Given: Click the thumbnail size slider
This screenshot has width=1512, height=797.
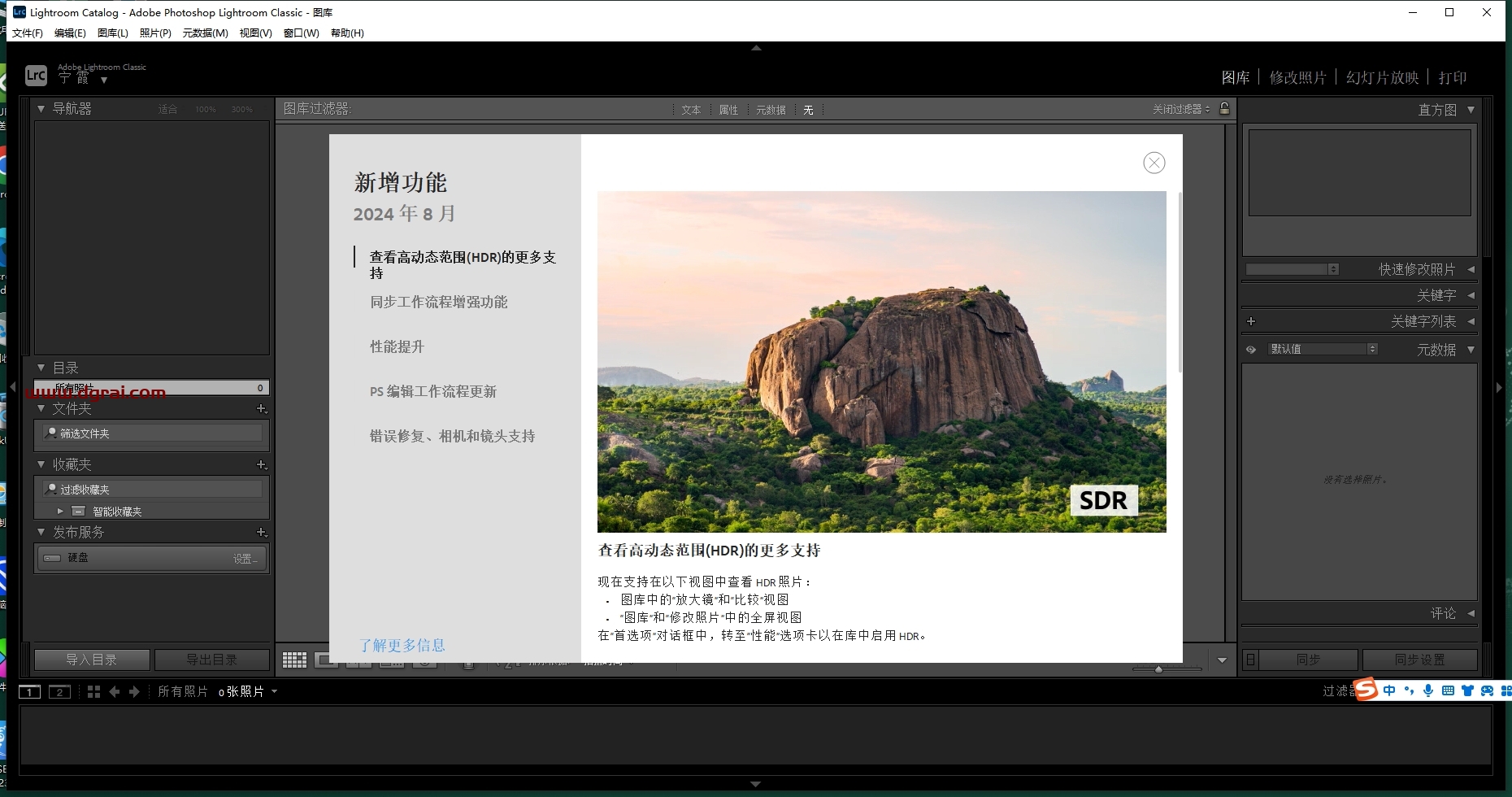Looking at the screenshot, I should click(1167, 669).
